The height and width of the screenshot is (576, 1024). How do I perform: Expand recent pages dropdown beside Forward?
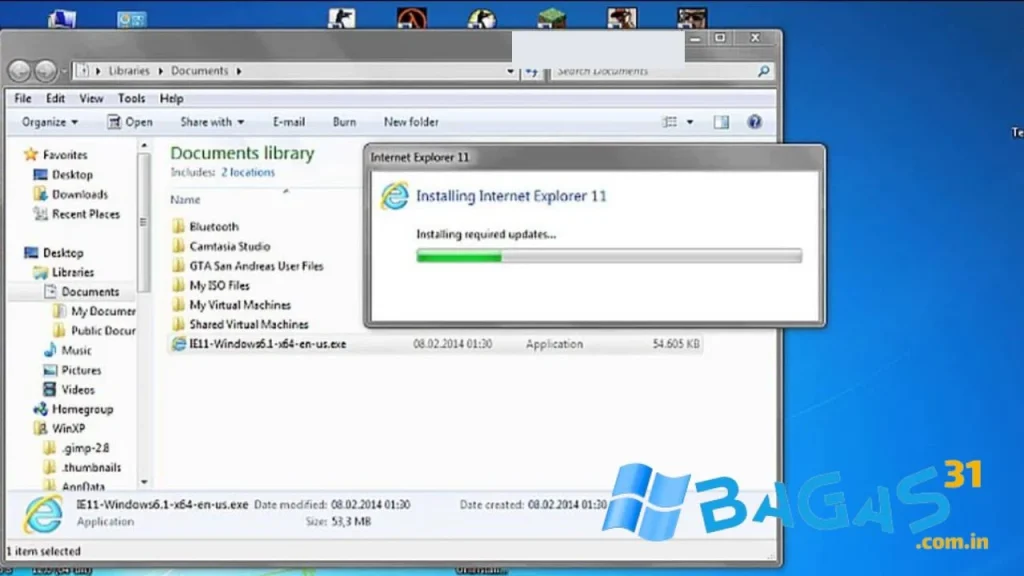tap(63, 71)
